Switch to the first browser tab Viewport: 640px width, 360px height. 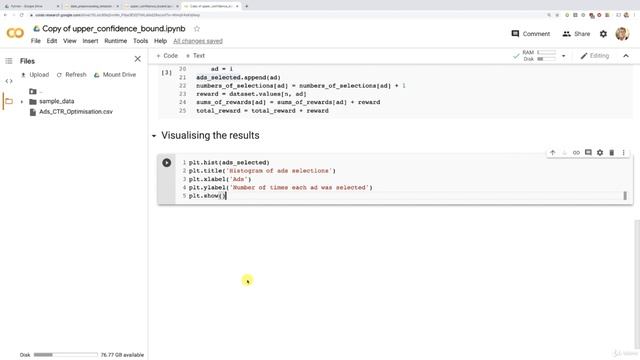pos(31,6)
